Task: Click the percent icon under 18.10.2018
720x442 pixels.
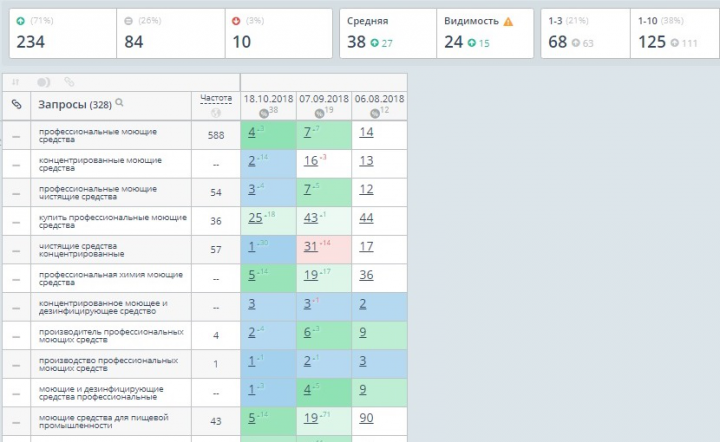Action: (264, 113)
